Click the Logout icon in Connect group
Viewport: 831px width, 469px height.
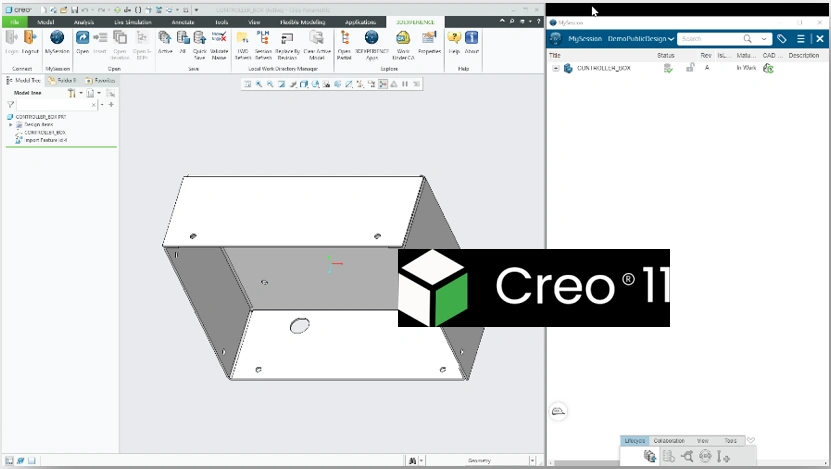(30, 38)
